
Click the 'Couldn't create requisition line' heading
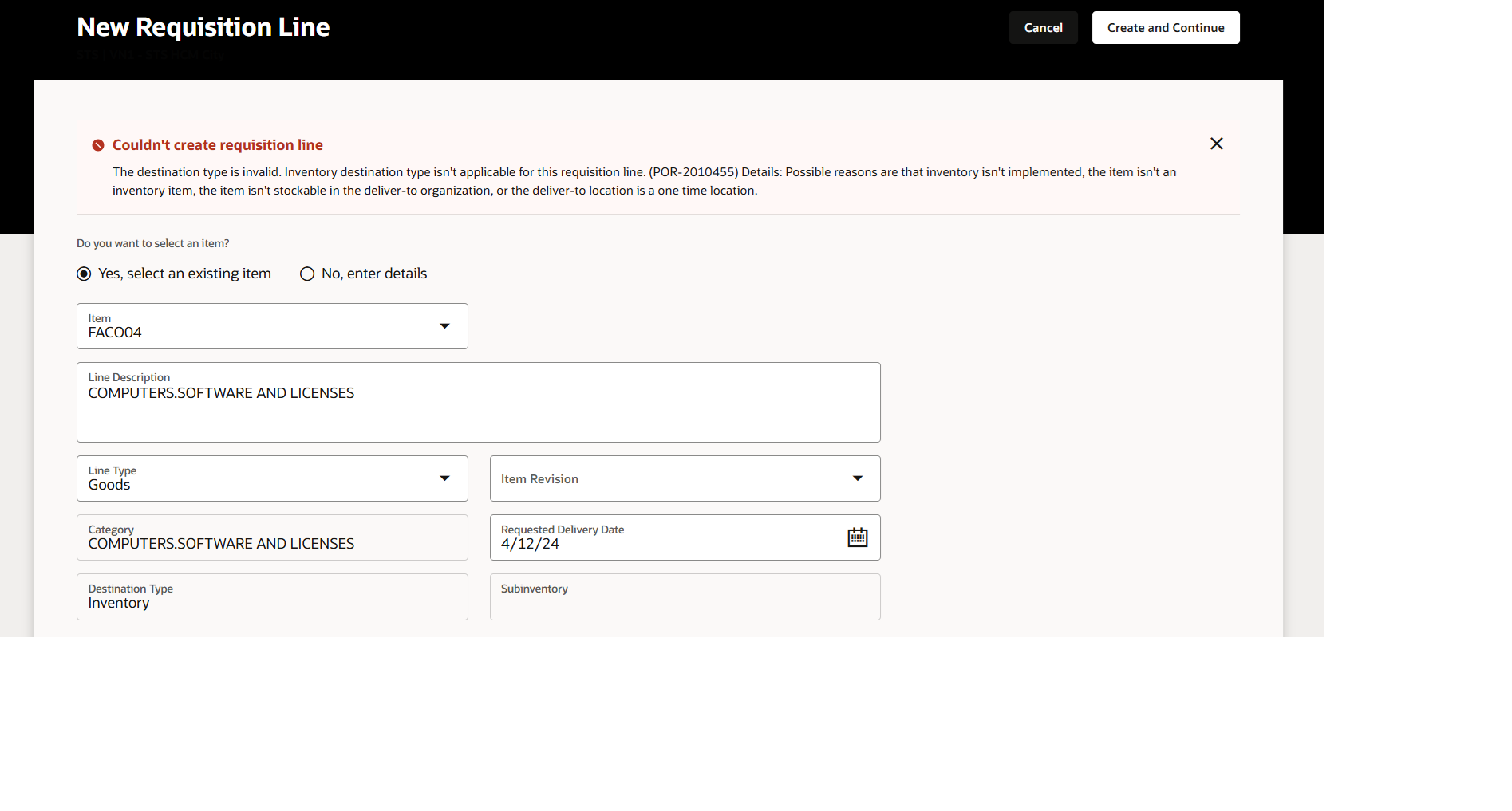coord(218,144)
